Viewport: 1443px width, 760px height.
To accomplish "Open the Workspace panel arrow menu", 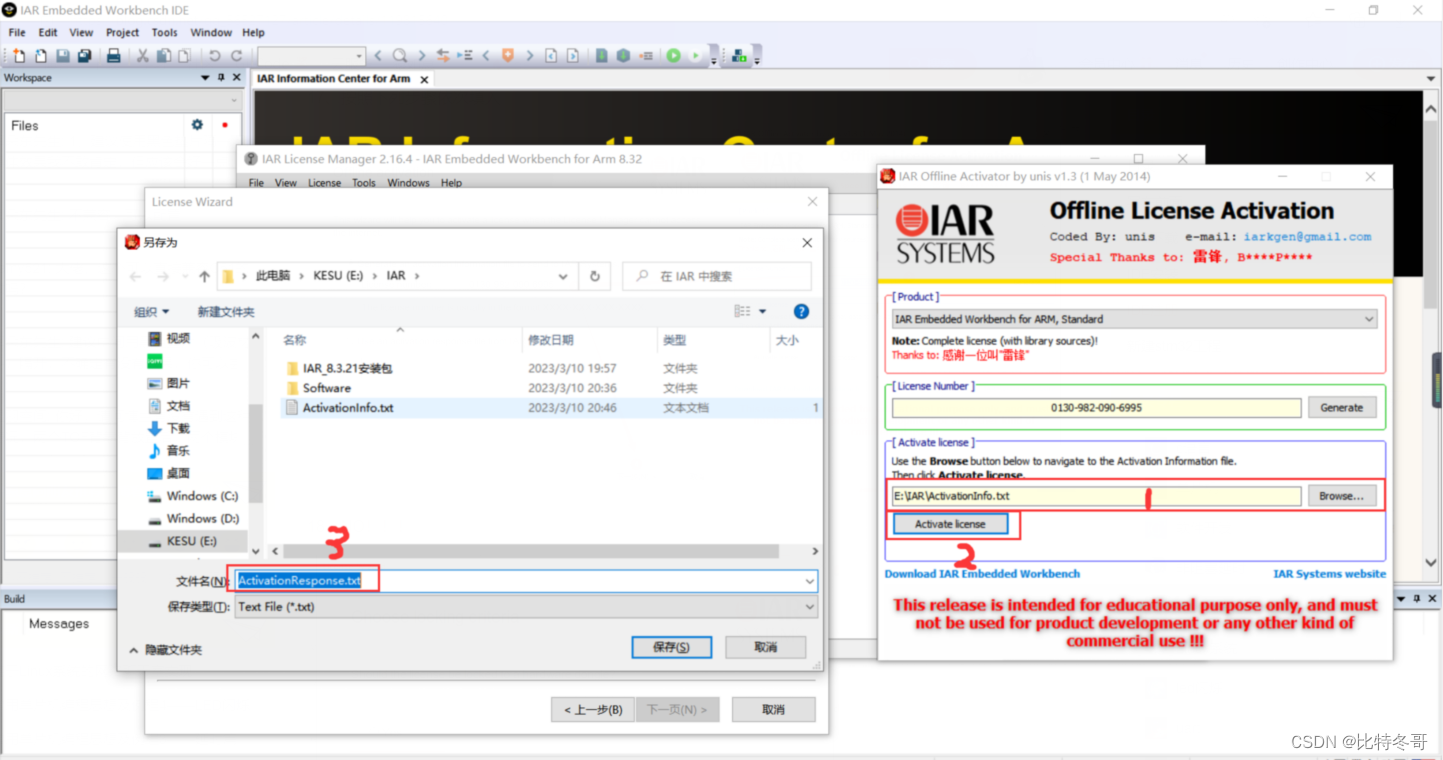I will [205, 77].
